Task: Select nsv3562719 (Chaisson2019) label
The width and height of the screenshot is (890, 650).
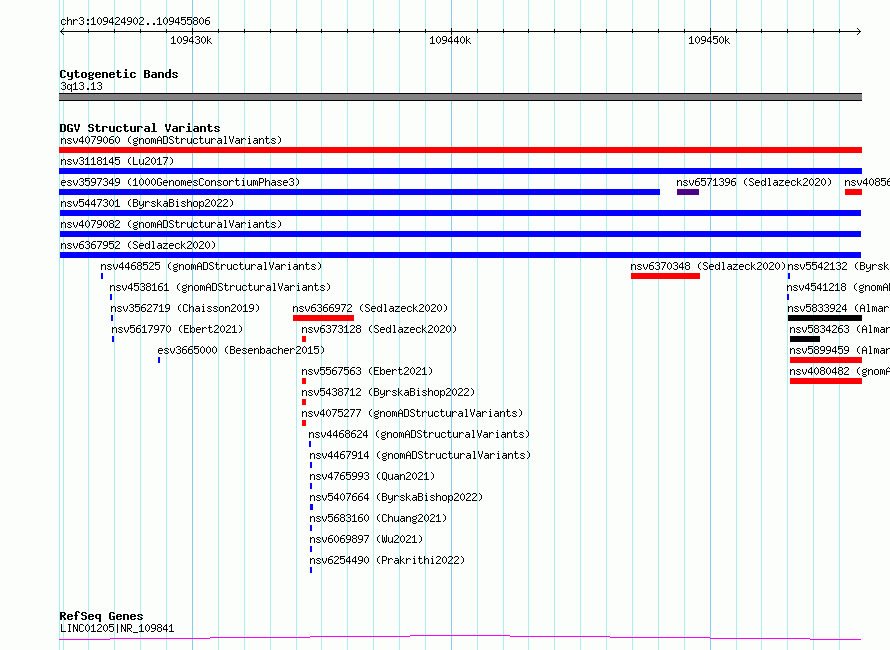Action: click(x=185, y=308)
